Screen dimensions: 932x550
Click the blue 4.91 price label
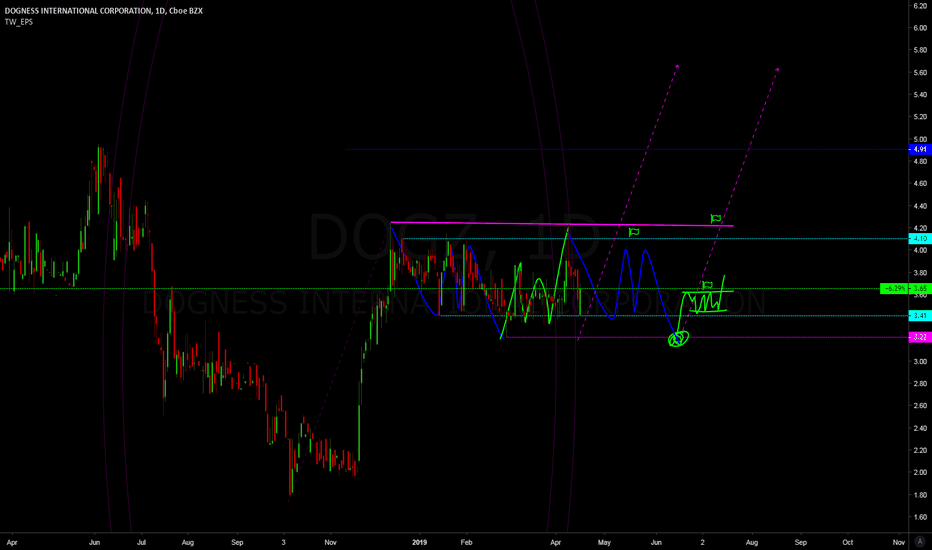pos(920,149)
